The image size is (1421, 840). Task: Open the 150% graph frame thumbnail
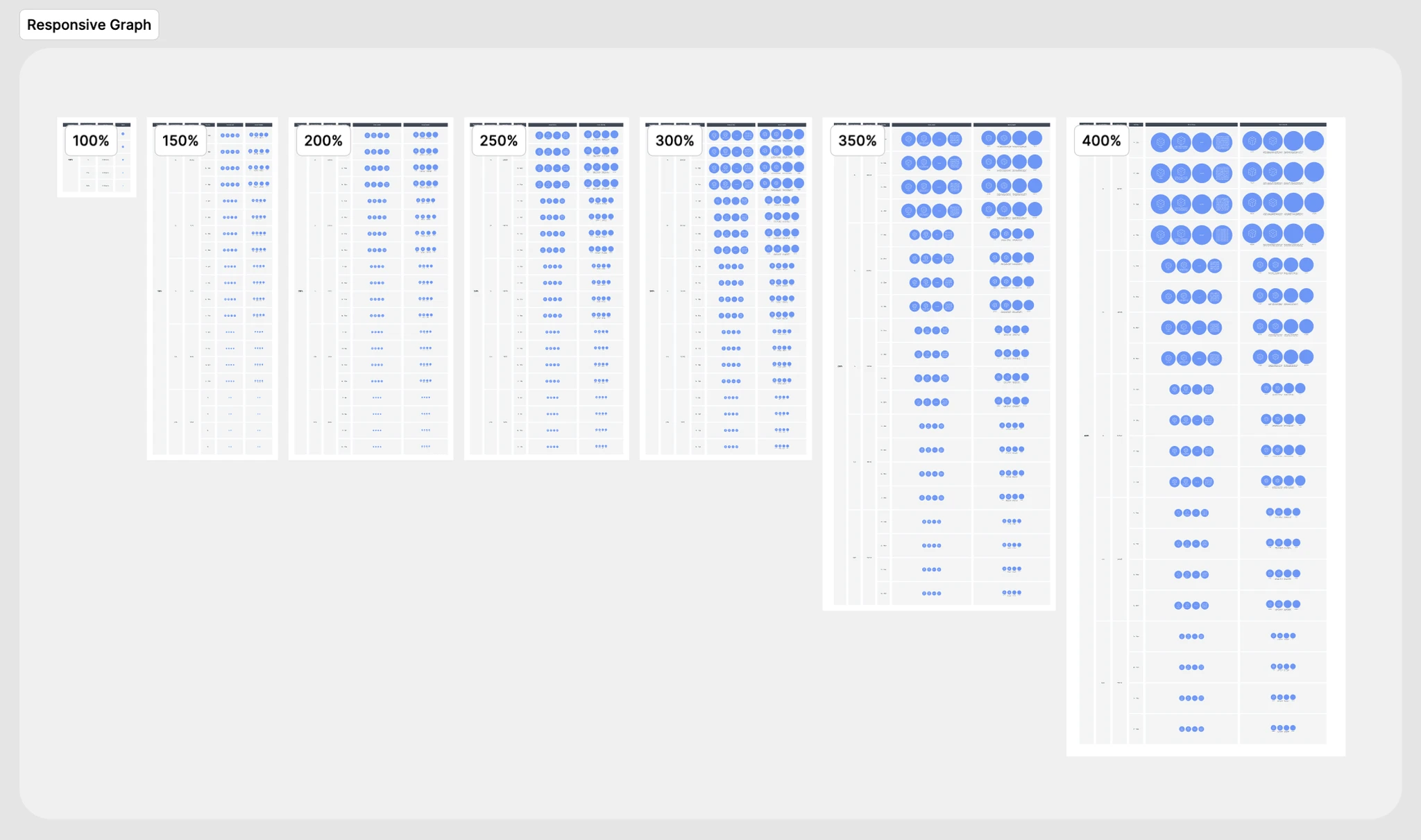212,289
